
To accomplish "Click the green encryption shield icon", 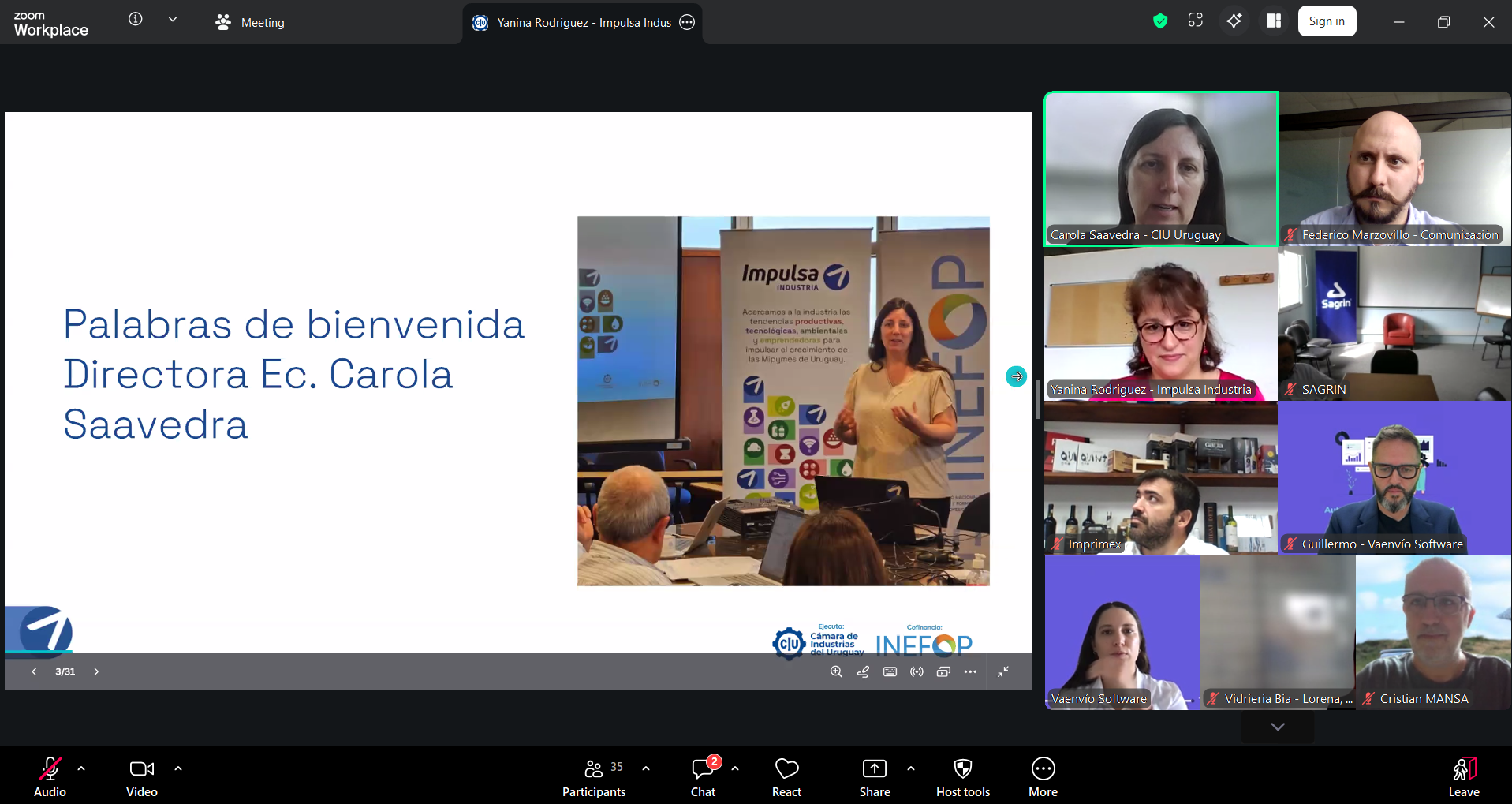I will [1160, 21].
